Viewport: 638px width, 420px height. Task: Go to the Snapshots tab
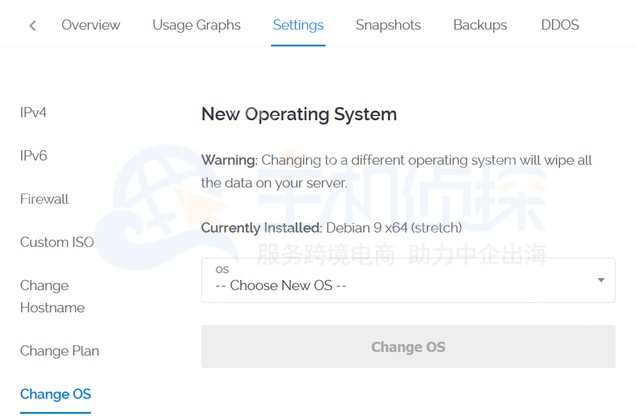[388, 25]
